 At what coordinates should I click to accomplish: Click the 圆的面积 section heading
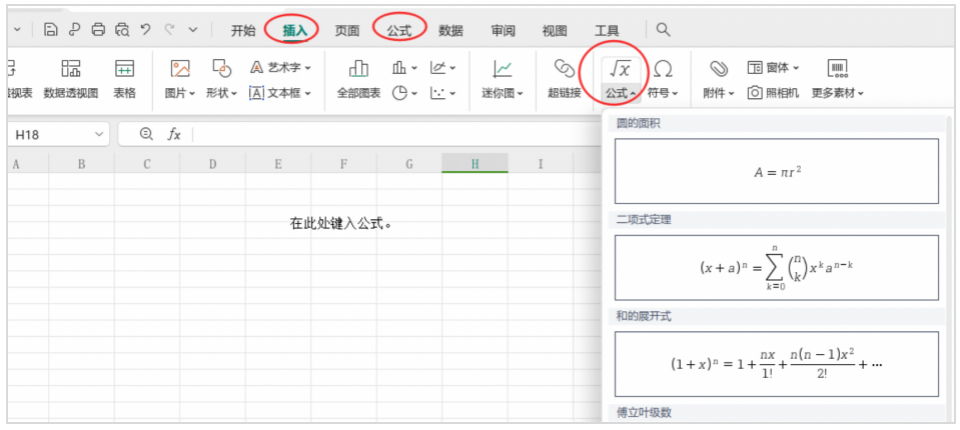(639, 123)
